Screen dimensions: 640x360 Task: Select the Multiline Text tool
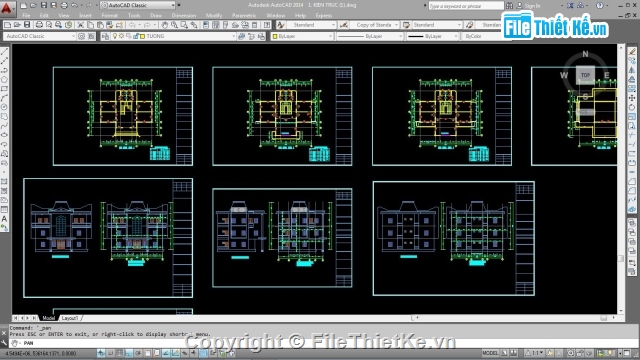4,219
